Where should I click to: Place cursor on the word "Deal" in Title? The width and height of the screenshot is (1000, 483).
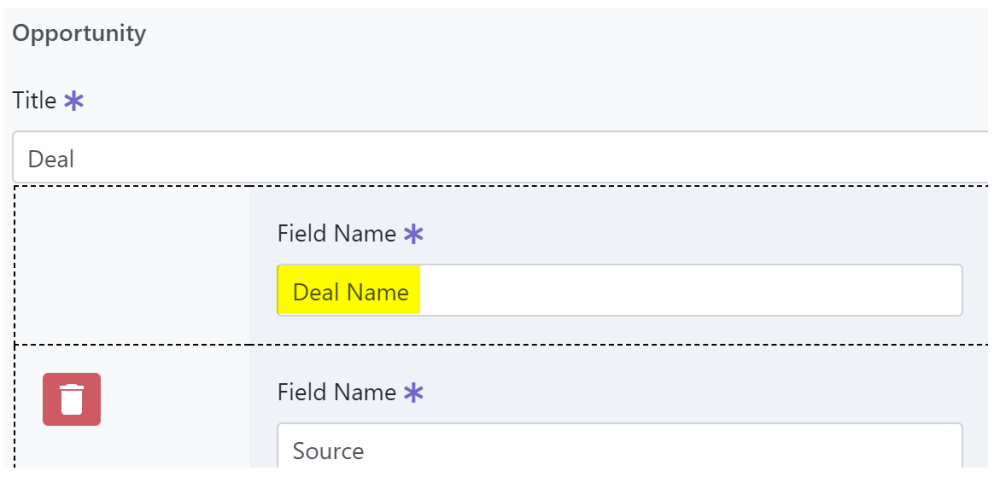tap(51, 159)
